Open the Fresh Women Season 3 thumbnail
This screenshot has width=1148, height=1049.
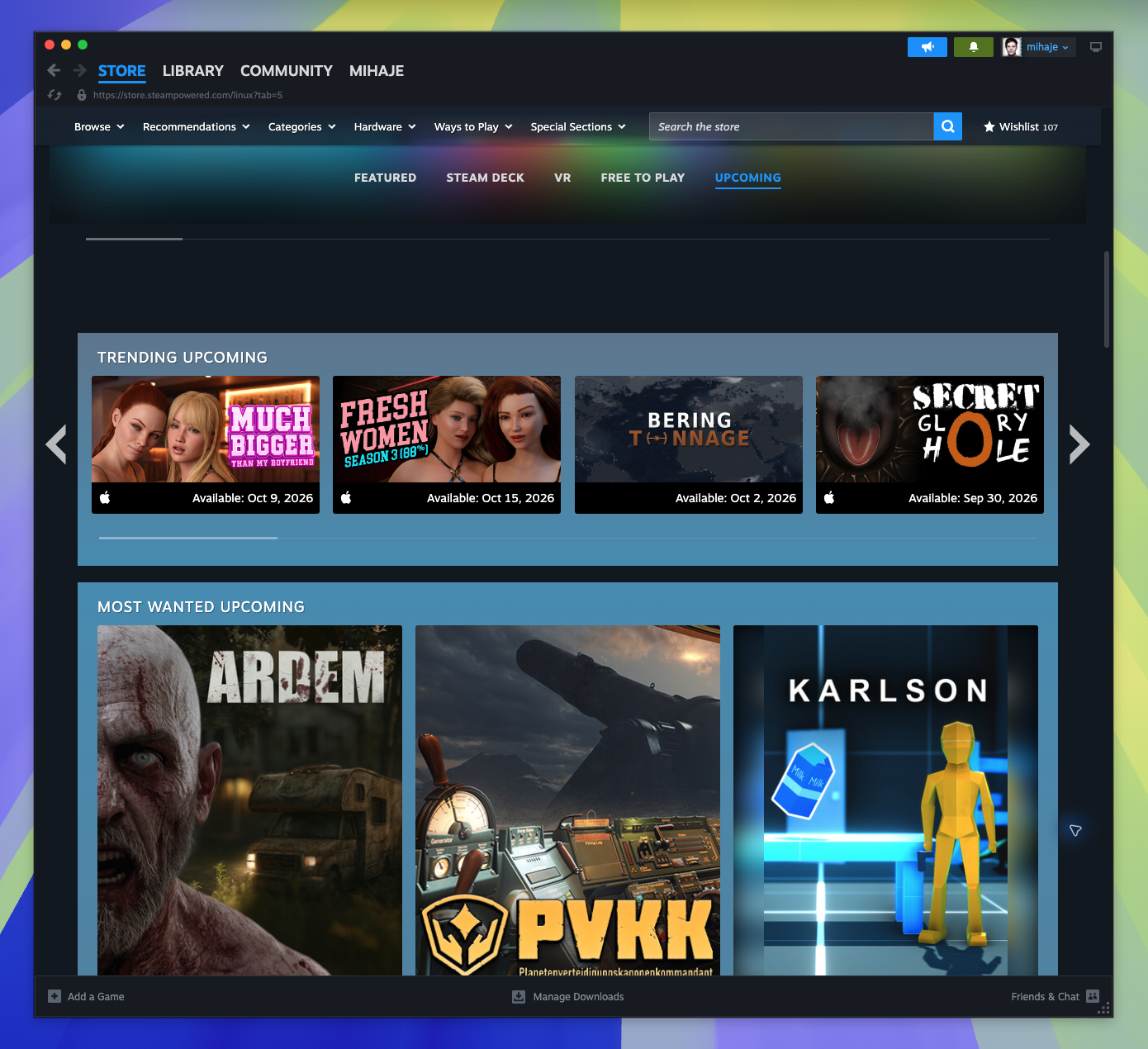coord(447,430)
